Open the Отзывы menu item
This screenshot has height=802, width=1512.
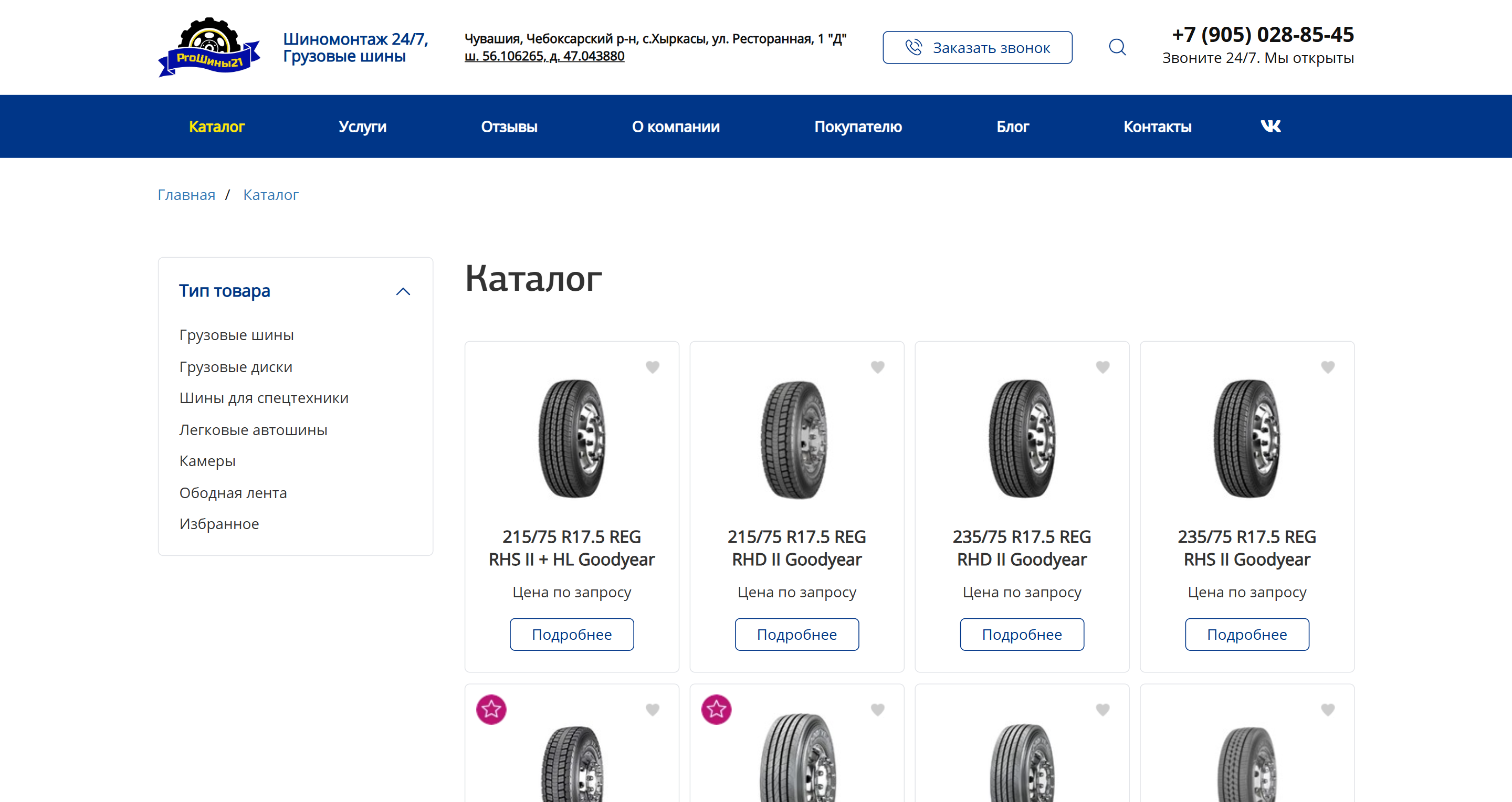[509, 126]
